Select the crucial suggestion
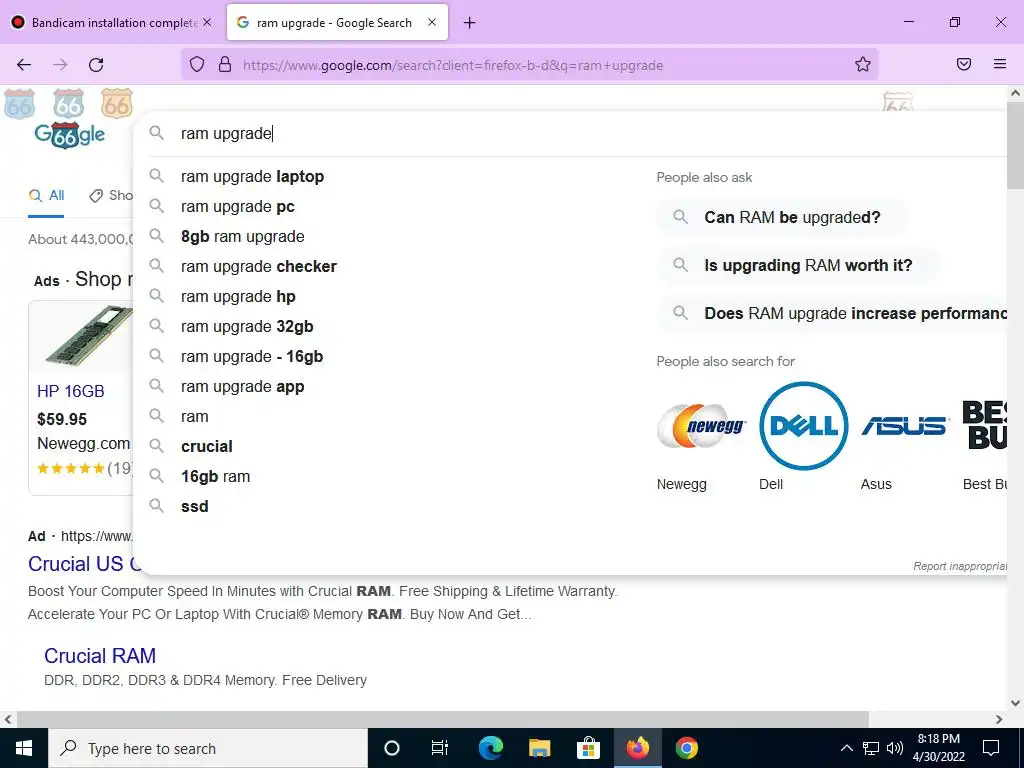The height and width of the screenshot is (768, 1024). point(206,447)
